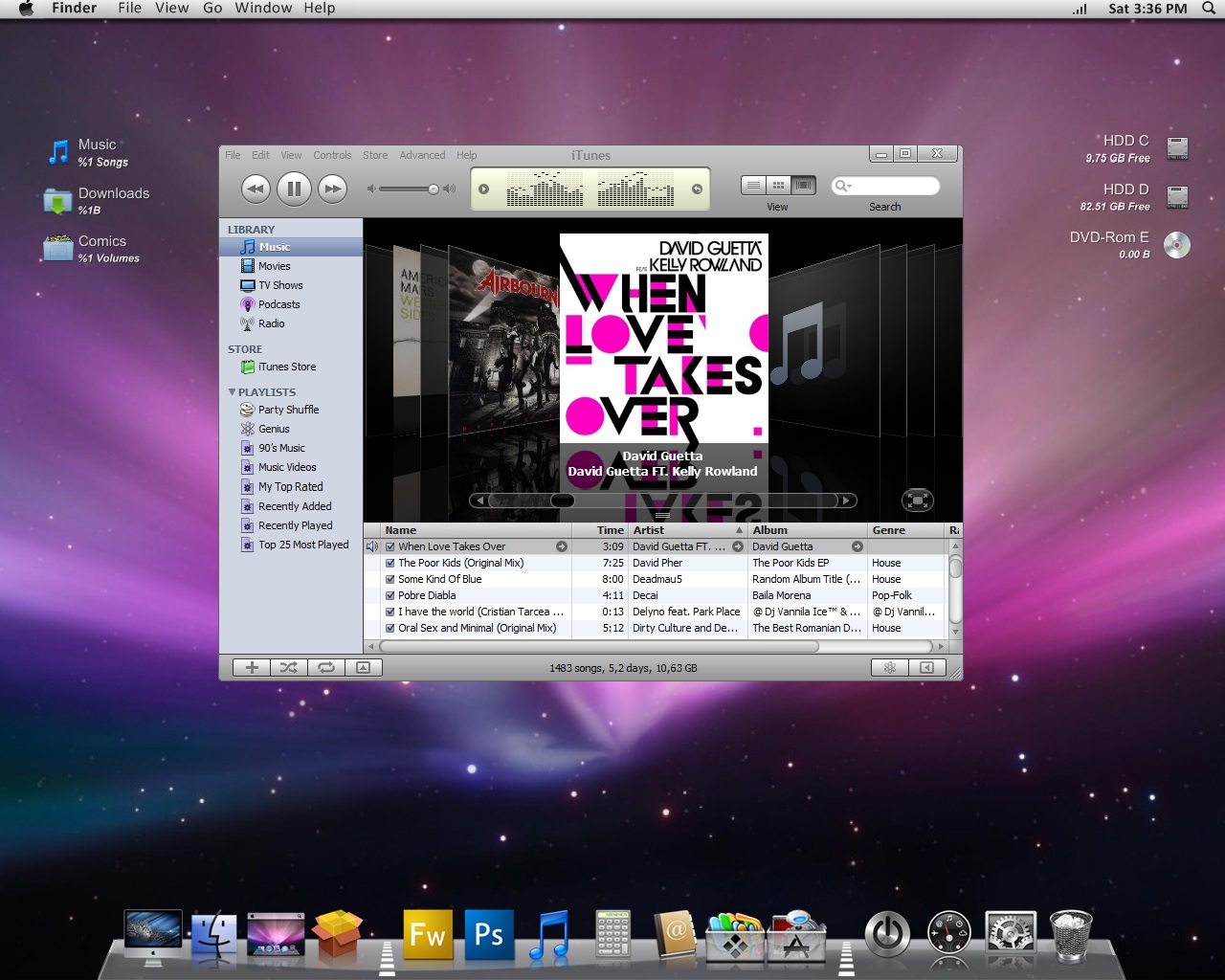Image resolution: width=1225 pixels, height=980 pixels.
Task: Select the DVD-Rom E disc icon
Action: click(1177, 245)
